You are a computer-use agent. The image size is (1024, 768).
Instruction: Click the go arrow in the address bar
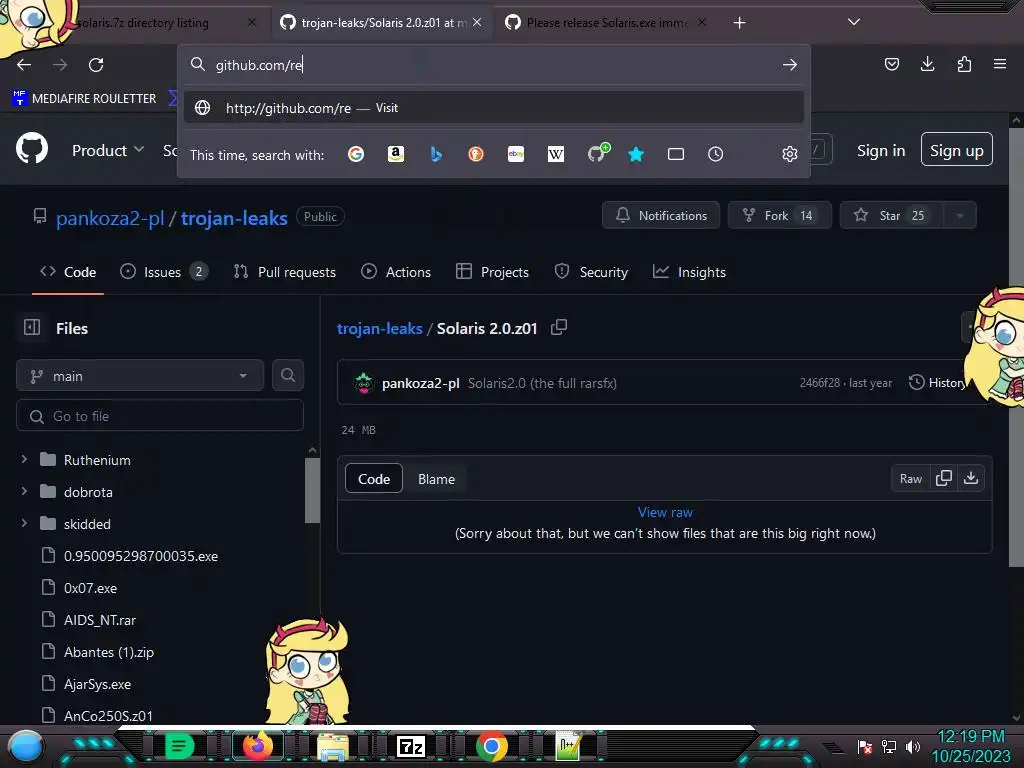[790, 65]
